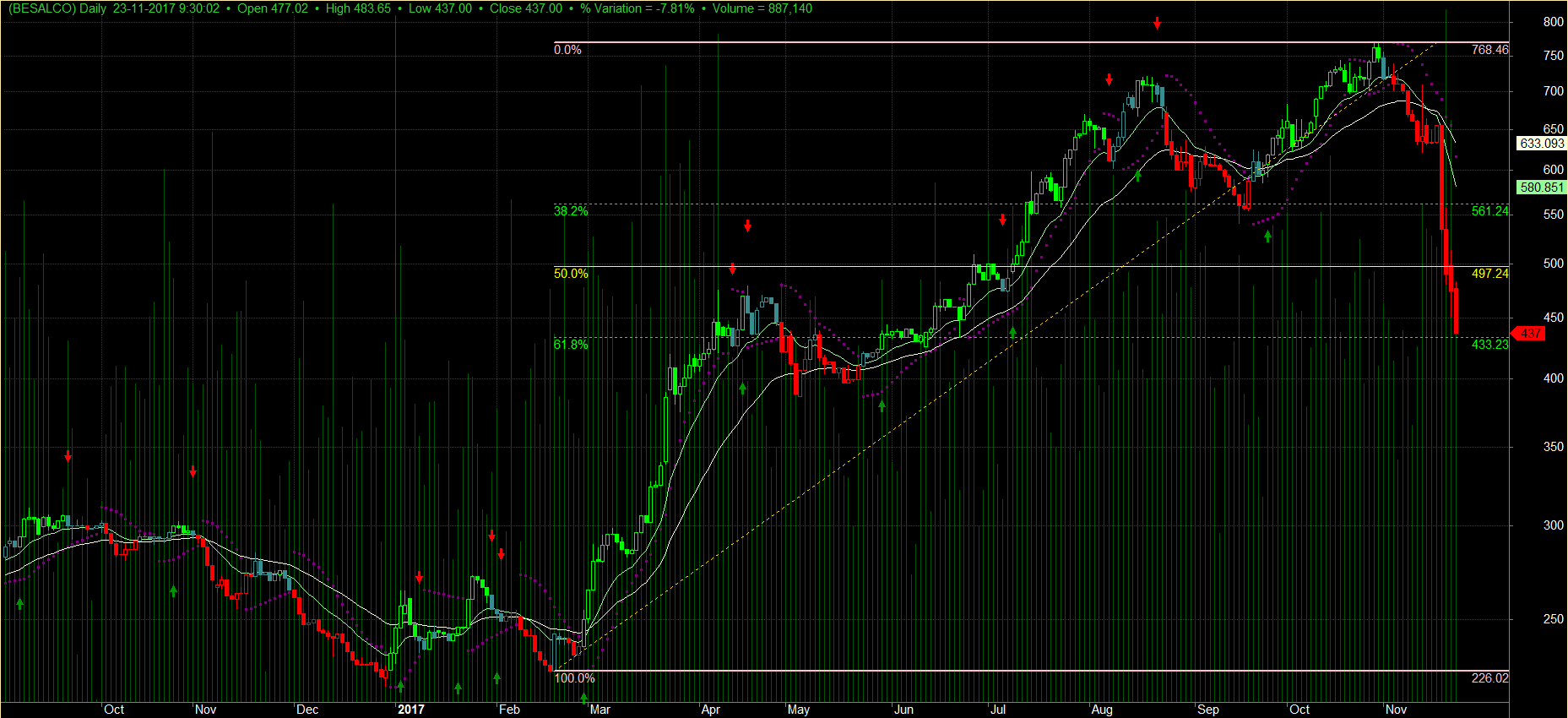Click the Volume = 887,140 readout

click(x=762, y=8)
